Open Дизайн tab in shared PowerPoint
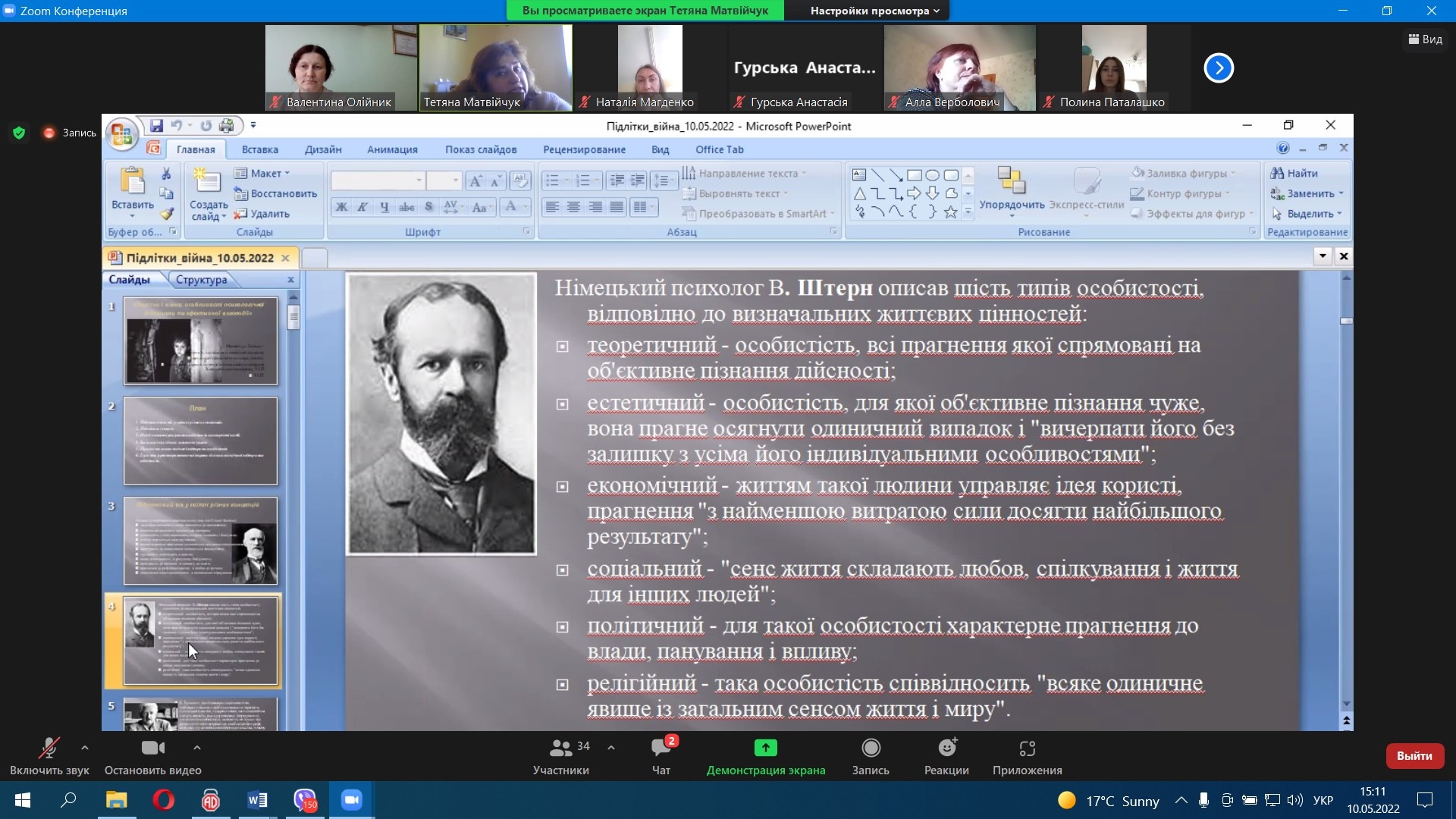1456x819 pixels. click(x=323, y=149)
